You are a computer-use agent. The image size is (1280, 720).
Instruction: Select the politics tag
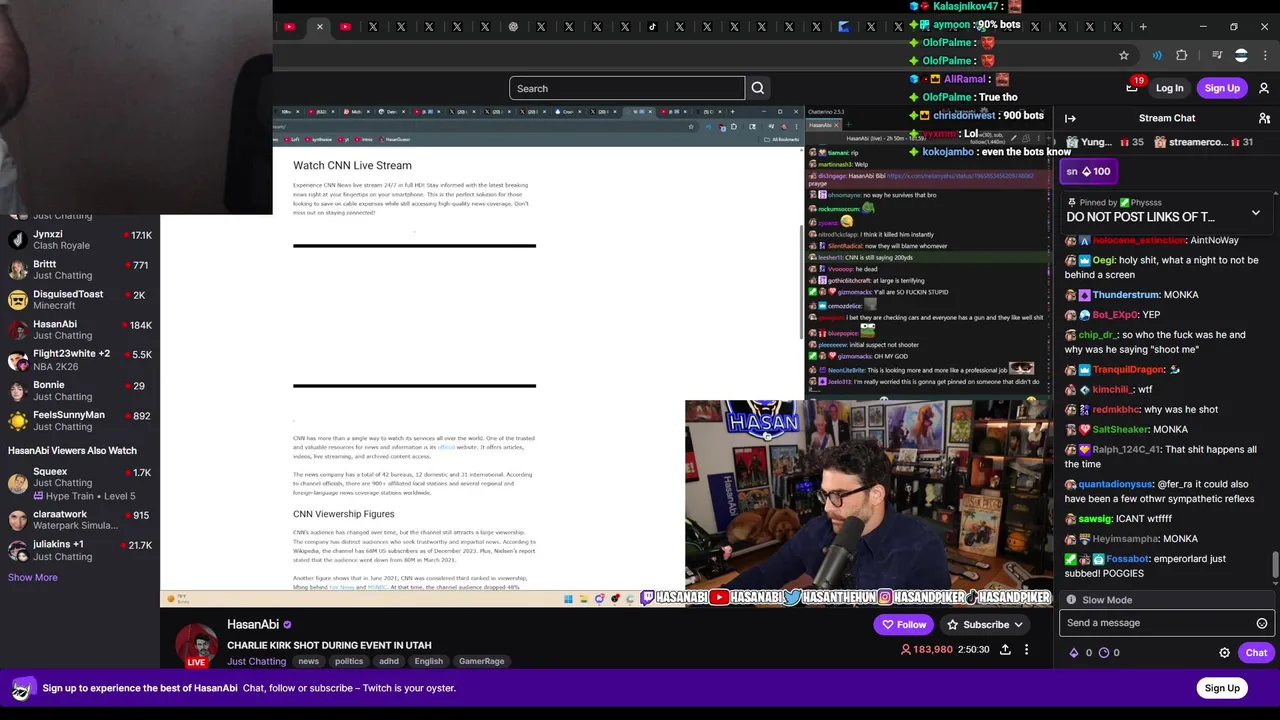click(349, 661)
